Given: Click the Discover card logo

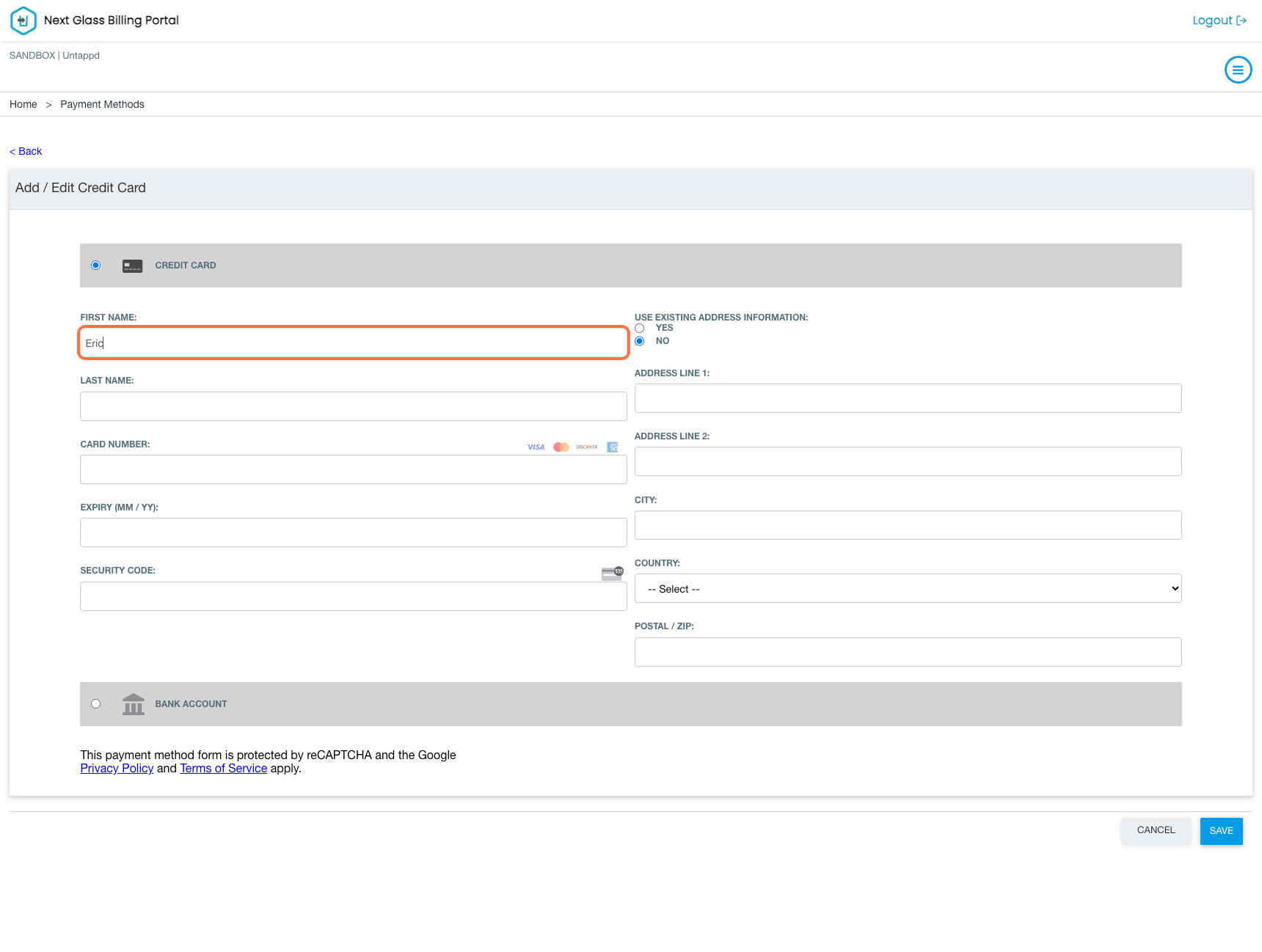Looking at the screenshot, I should [x=586, y=447].
